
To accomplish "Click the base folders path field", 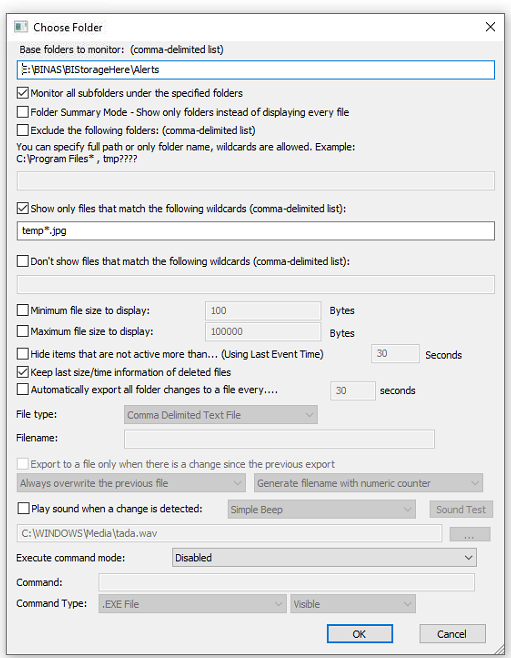I will (256, 70).
